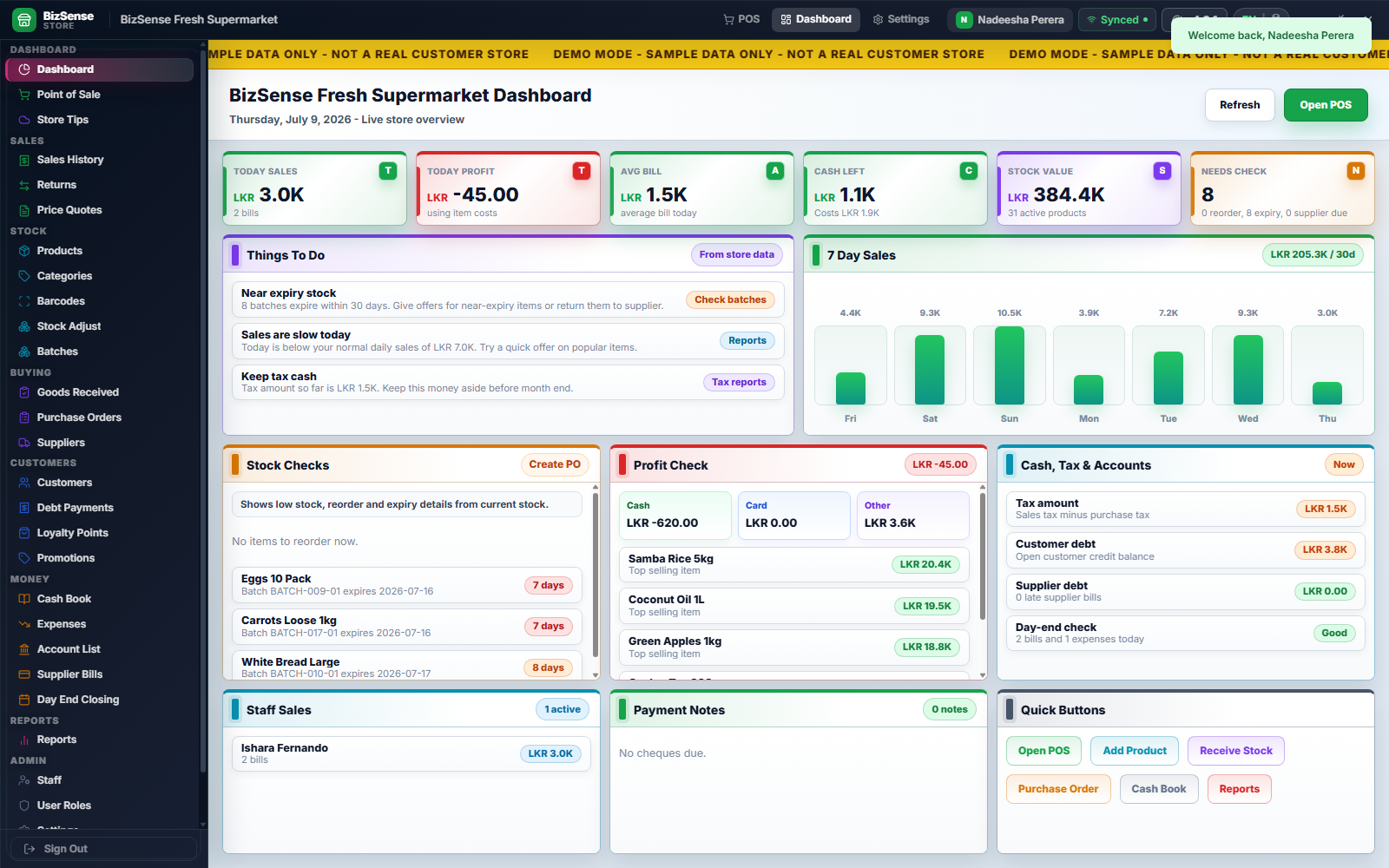The height and width of the screenshot is (868, 1389).
Task: Click the Samba Rice 5kg top selling row
Action: pyautogui.click(x=793, y=564)
